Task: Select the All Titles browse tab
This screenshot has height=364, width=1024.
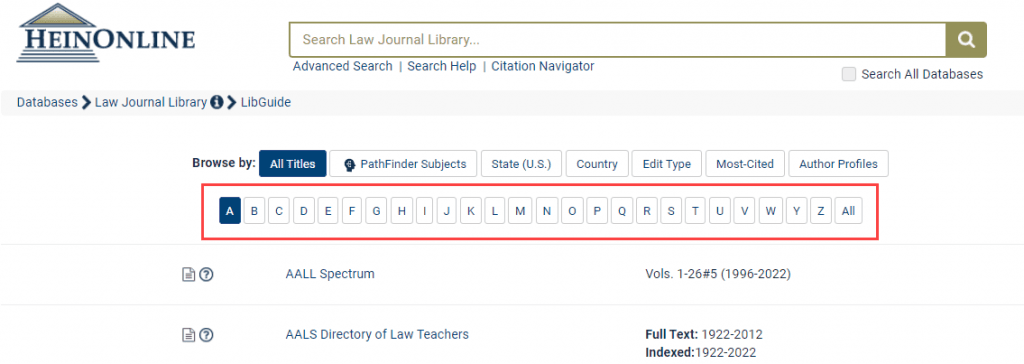Action: pyautogui.click(x=293, y=163)
